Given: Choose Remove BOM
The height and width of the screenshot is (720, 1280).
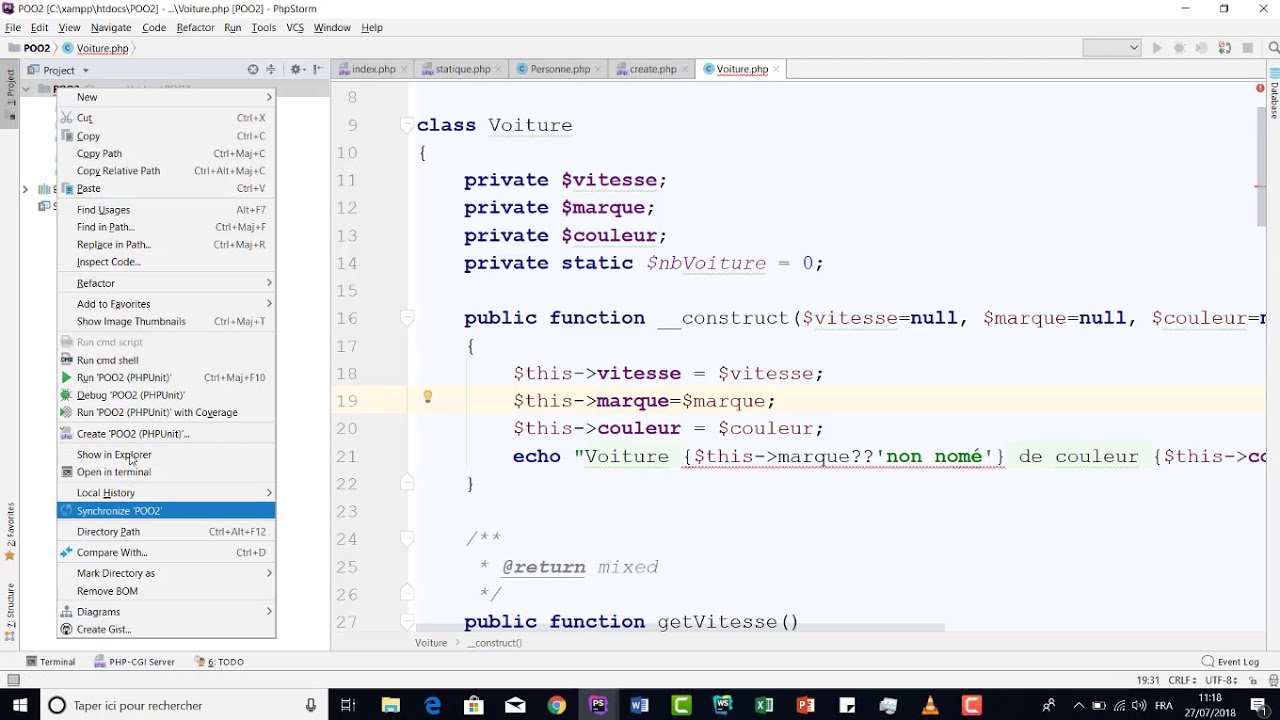Looking at the screenshot, I should [166, 591].
